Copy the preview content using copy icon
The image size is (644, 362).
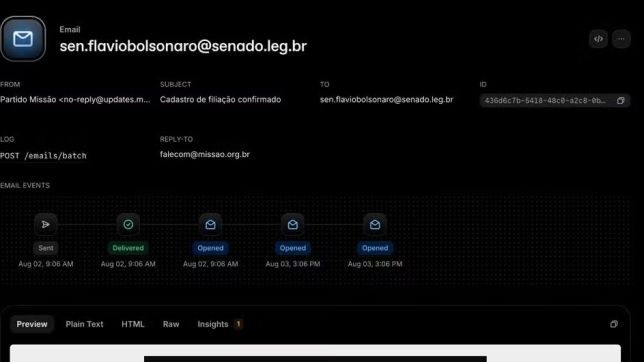[x=614, y=324]
